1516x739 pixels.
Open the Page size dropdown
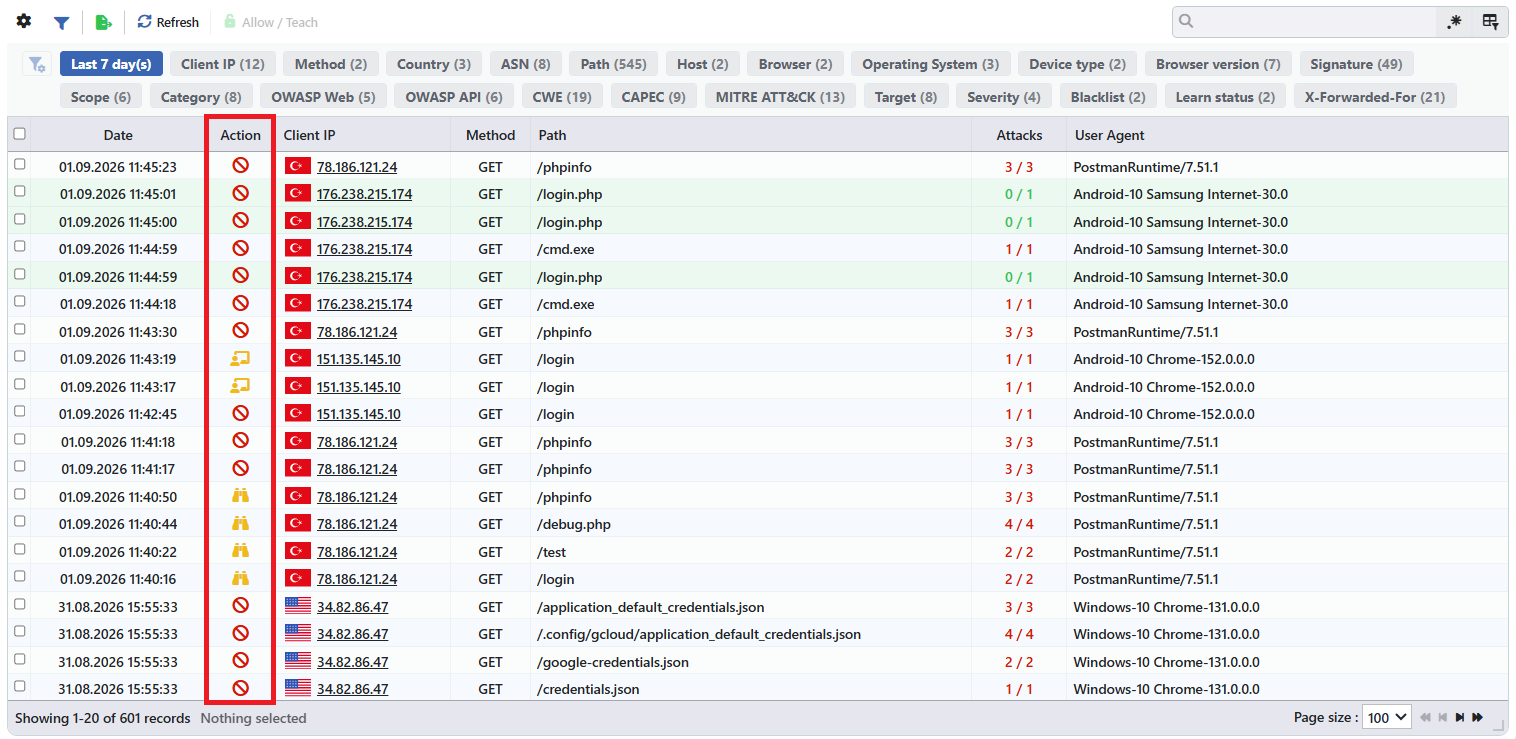point(1387,717)
